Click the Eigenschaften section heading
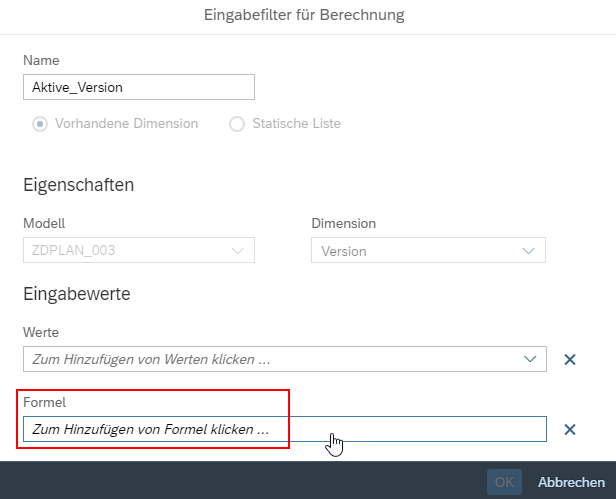Viewport: 616px width, 499px height. click(79, 185)
